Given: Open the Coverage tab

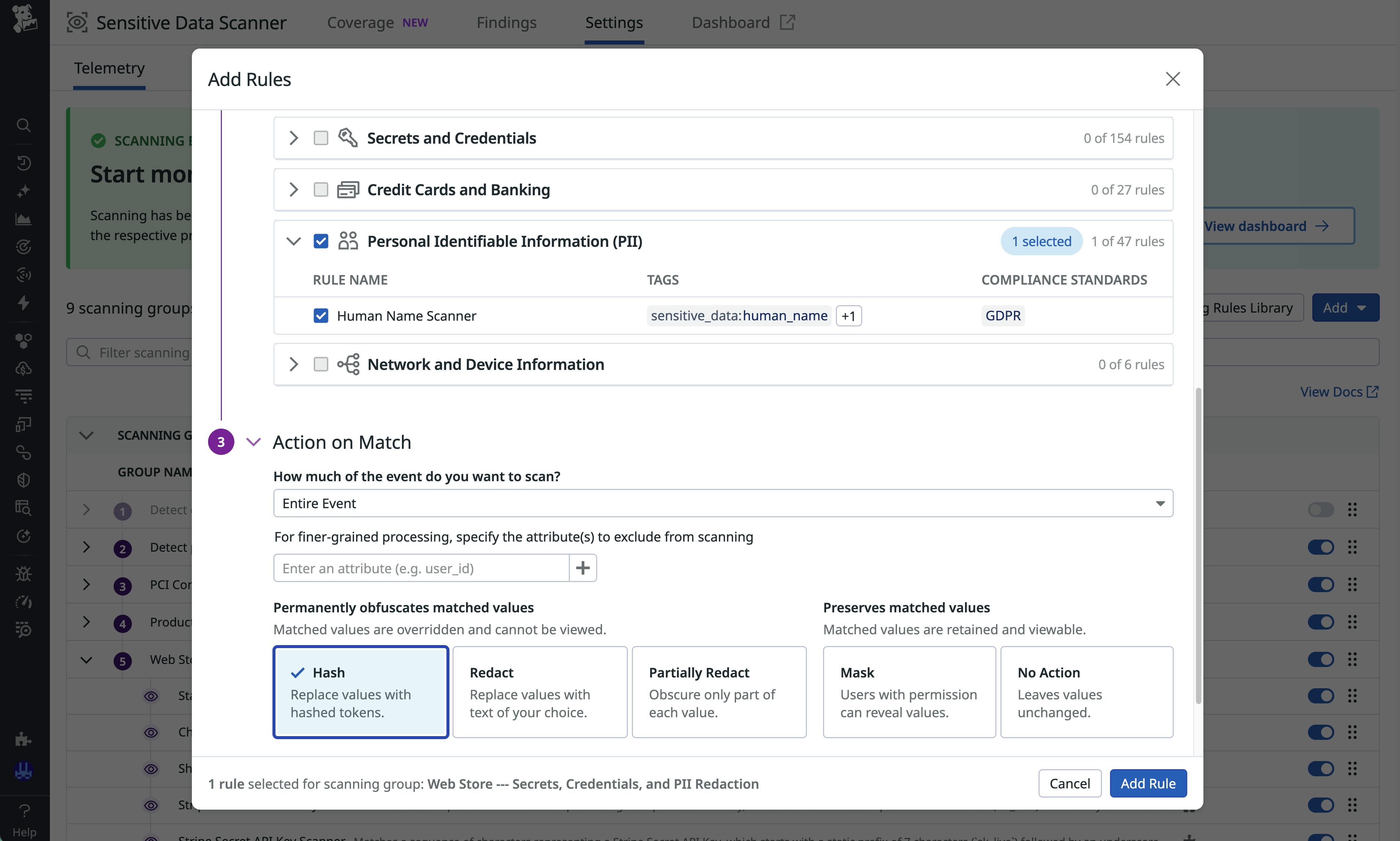Looking at the screenshot, I should (360, 23).
